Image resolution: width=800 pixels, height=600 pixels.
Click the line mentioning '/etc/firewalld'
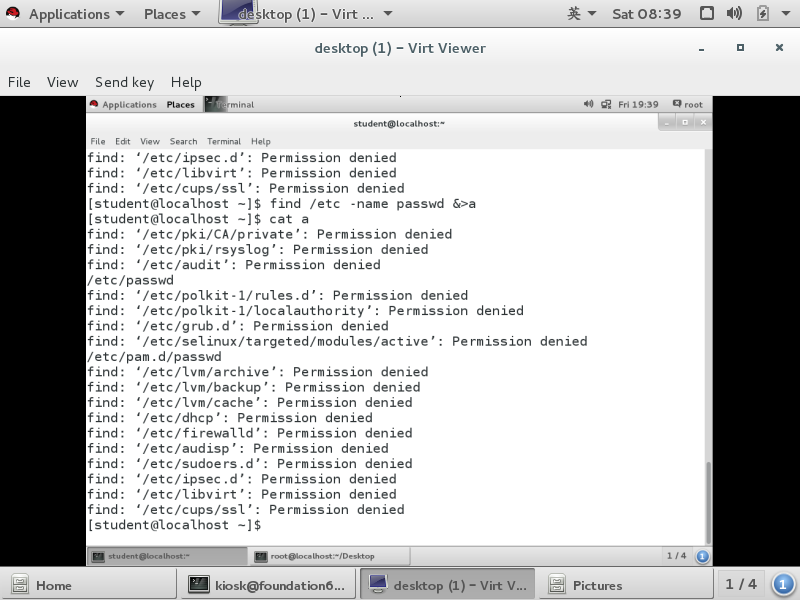[250, 433]
